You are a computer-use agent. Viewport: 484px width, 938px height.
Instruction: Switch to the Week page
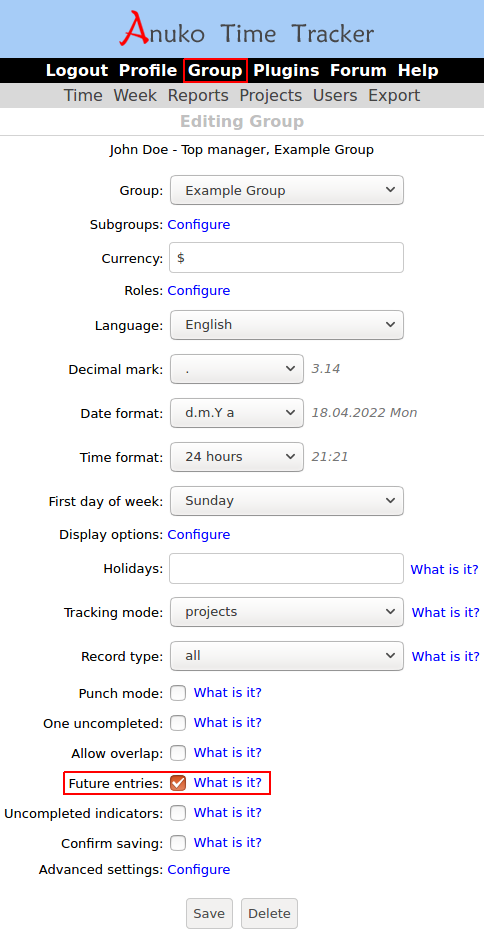pyautogui.click(x=135, y=96)
